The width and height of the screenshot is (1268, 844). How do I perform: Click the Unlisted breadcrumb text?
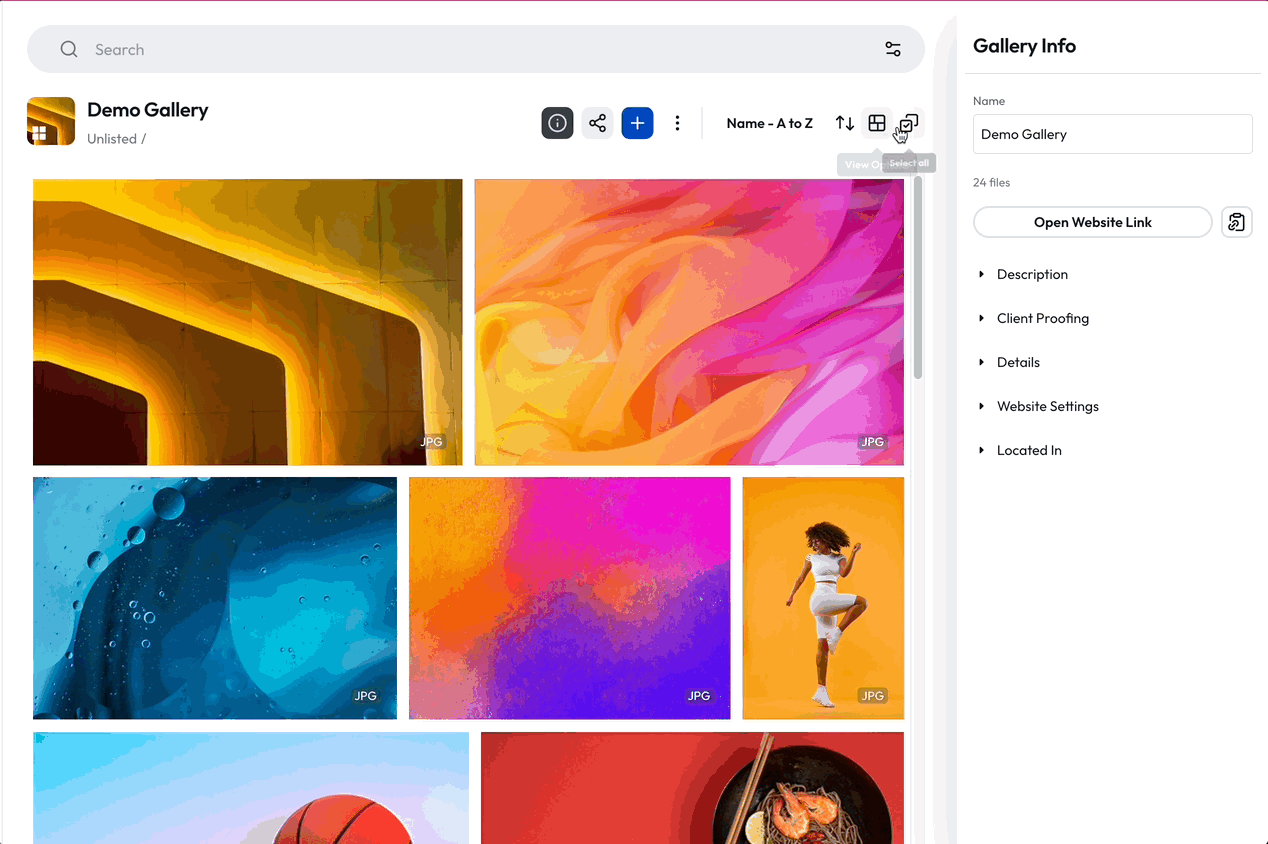coord(112,139)
